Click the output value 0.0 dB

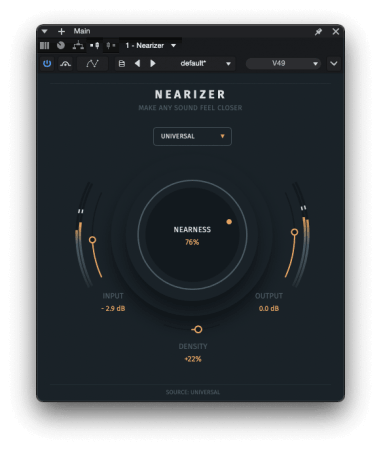click(269, 309)
